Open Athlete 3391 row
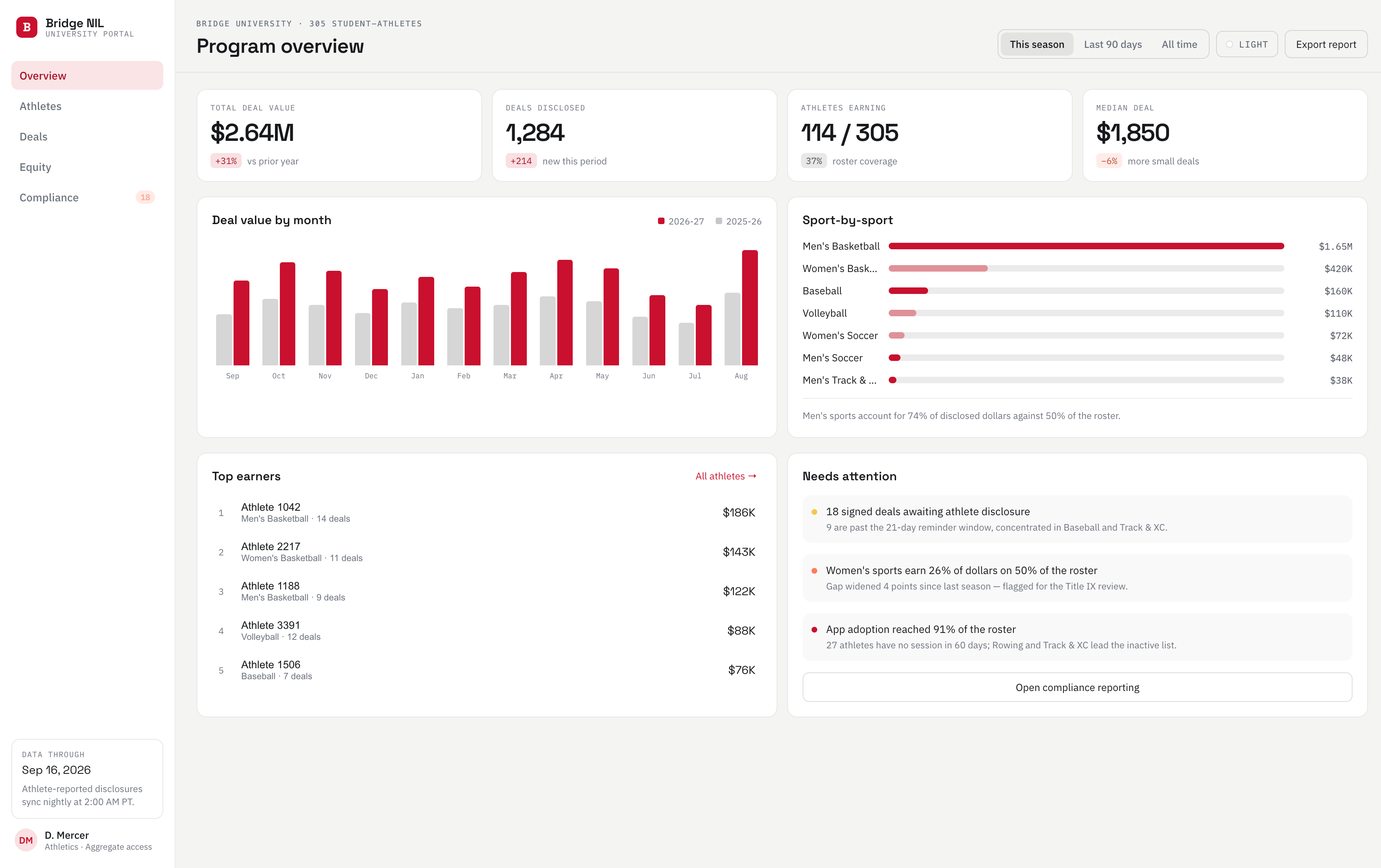Screen dimensions: 1381x868 tap(486, 630)
